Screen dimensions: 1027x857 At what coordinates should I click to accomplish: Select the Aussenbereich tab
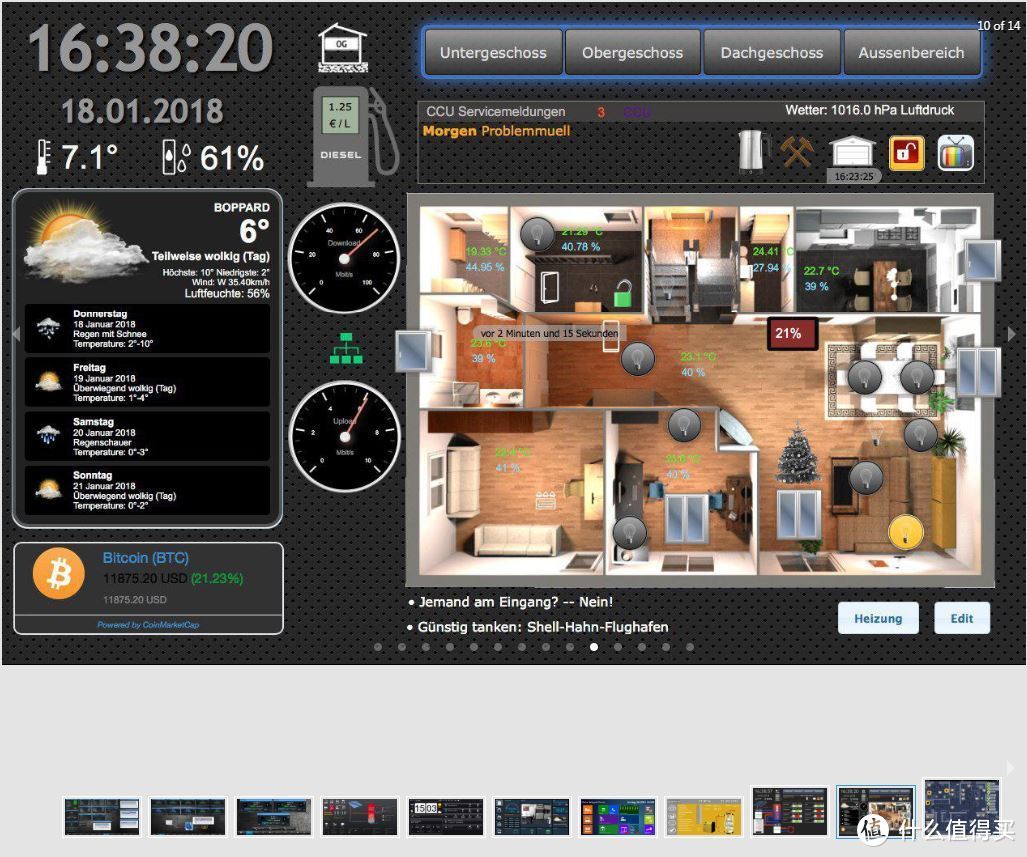coord(911,53)
